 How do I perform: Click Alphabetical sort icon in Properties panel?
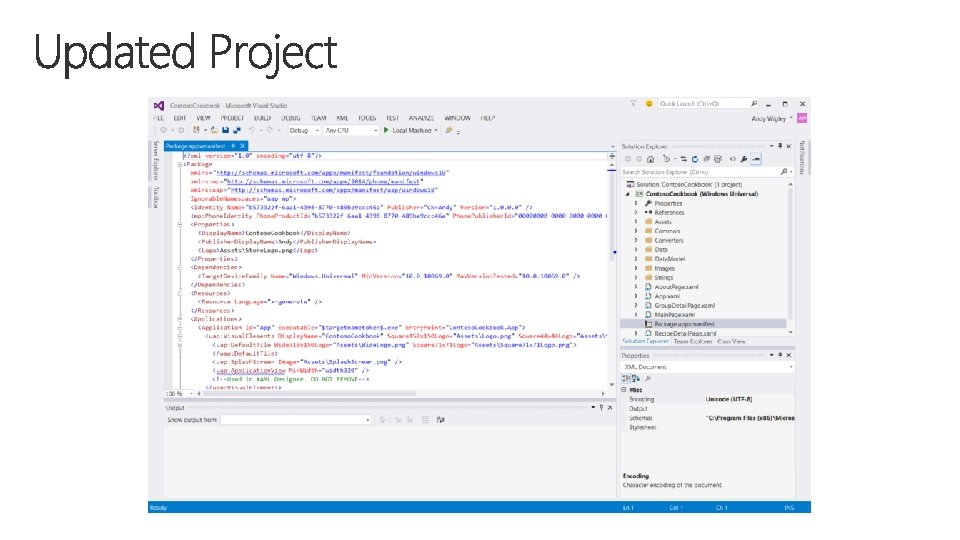point(636,378)
